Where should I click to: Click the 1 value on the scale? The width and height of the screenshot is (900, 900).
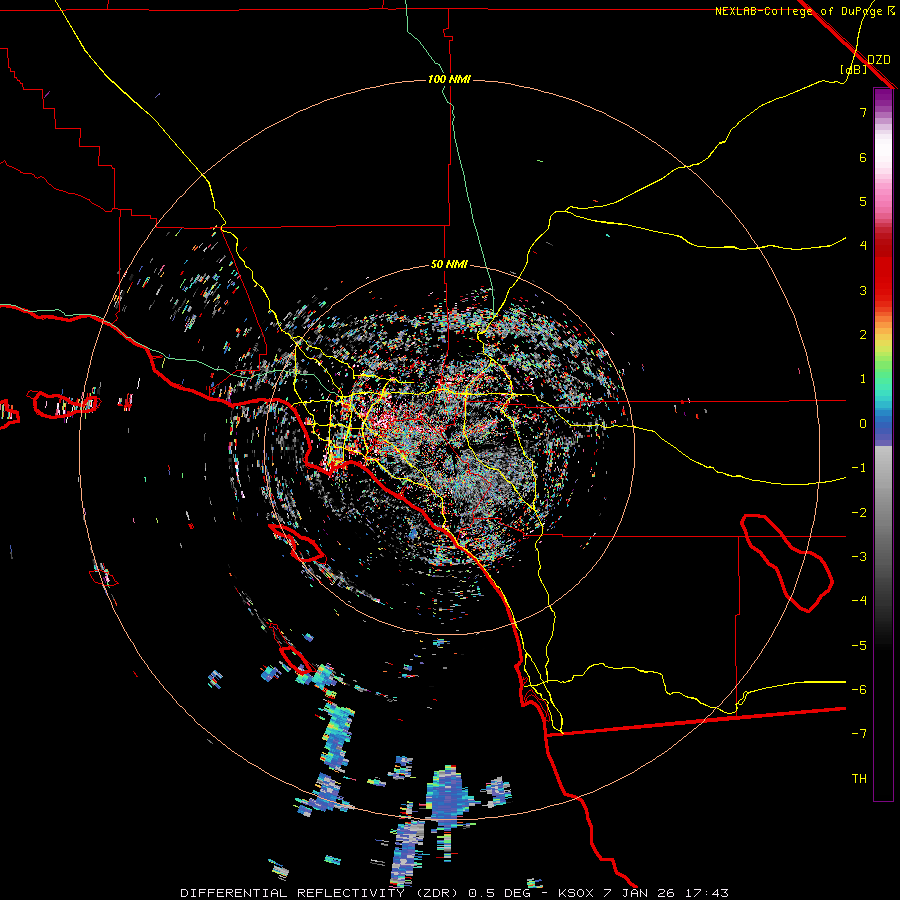[863, 379]
